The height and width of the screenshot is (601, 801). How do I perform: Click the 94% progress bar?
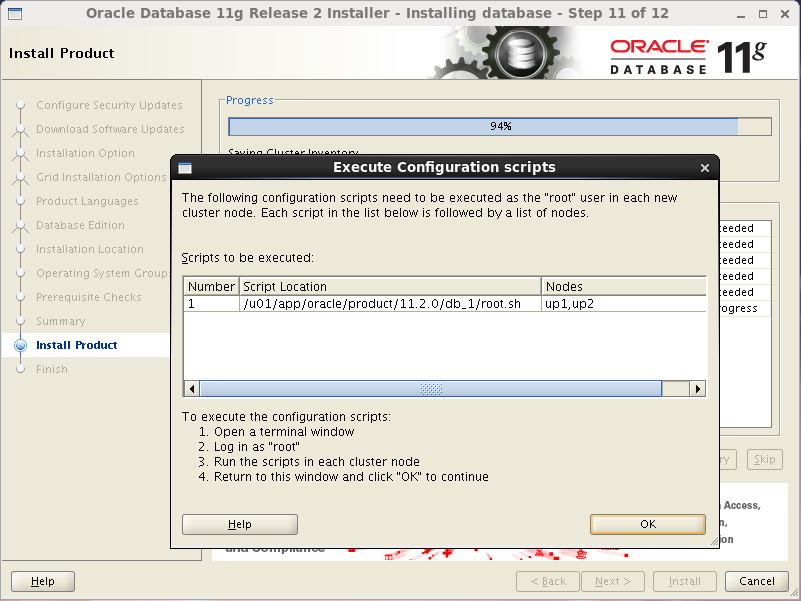(500, 126)
